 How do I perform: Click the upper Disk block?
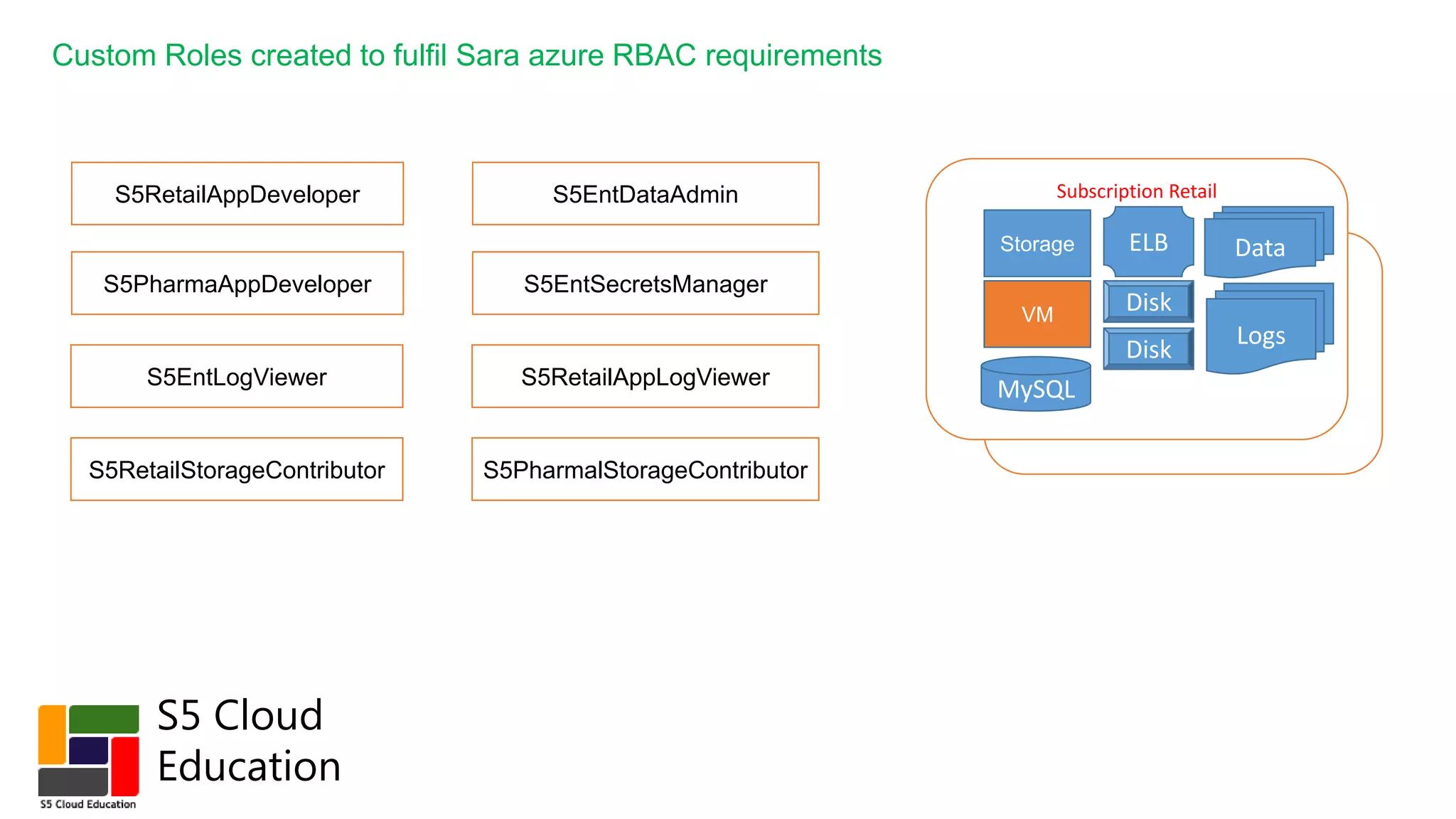[1148, 302]
